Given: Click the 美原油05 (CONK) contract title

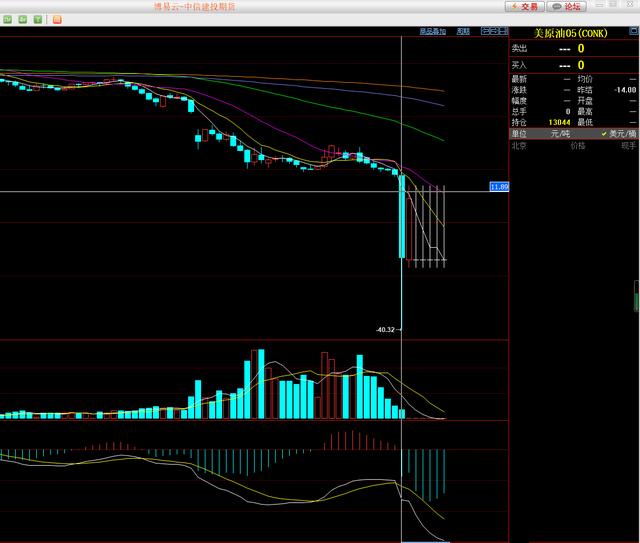Looking at the screenshot, I should pyautogui.click(x=571, y=33).
